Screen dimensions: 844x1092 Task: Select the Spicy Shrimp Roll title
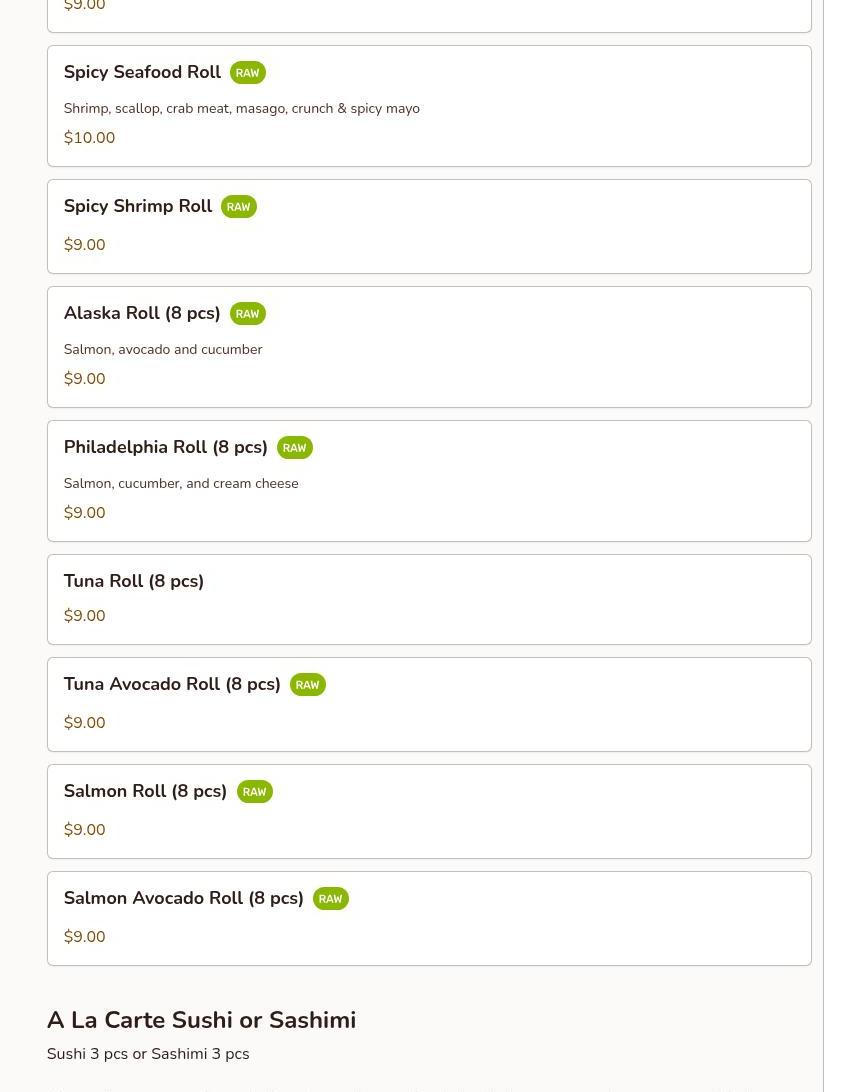coord(138,206)
